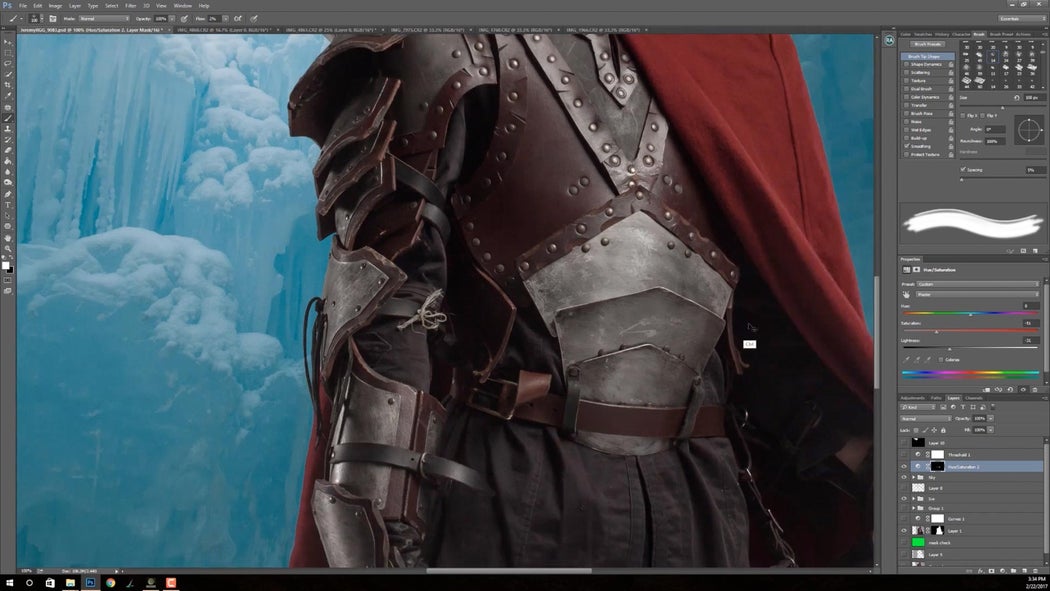Select the Move tool
1050x591 pixels.
tap(8, 42)
